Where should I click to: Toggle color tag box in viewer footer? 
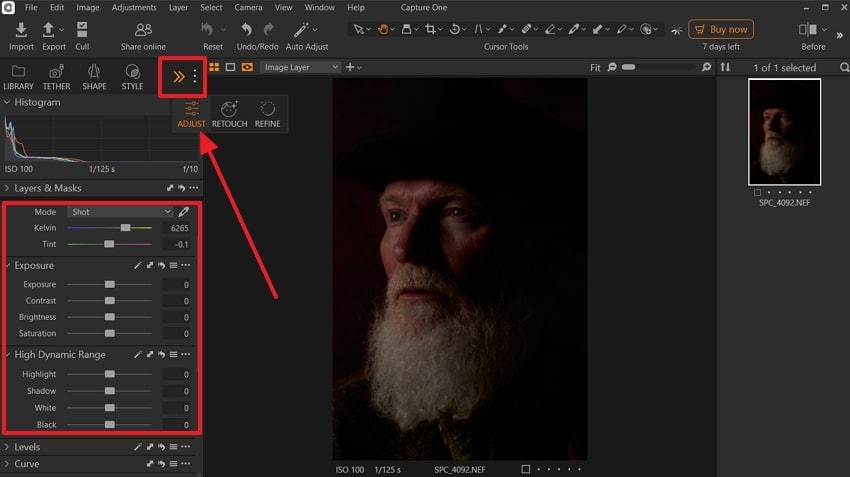coord(525,469)
